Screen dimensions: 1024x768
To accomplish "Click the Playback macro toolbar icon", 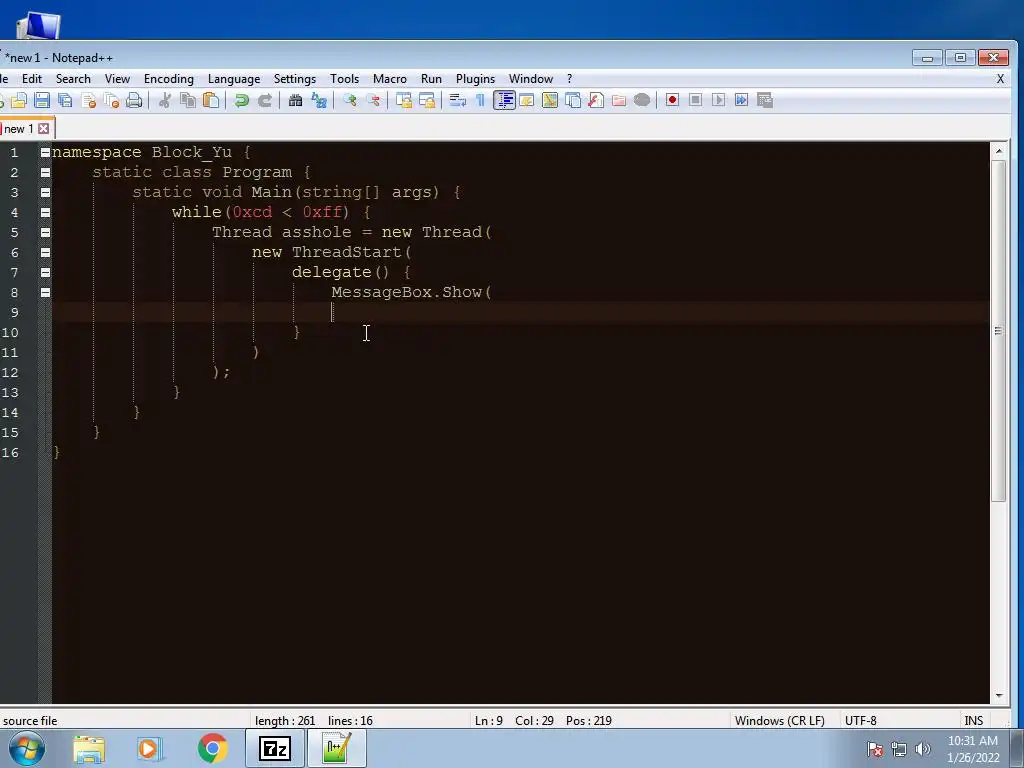I will point(718,100).
